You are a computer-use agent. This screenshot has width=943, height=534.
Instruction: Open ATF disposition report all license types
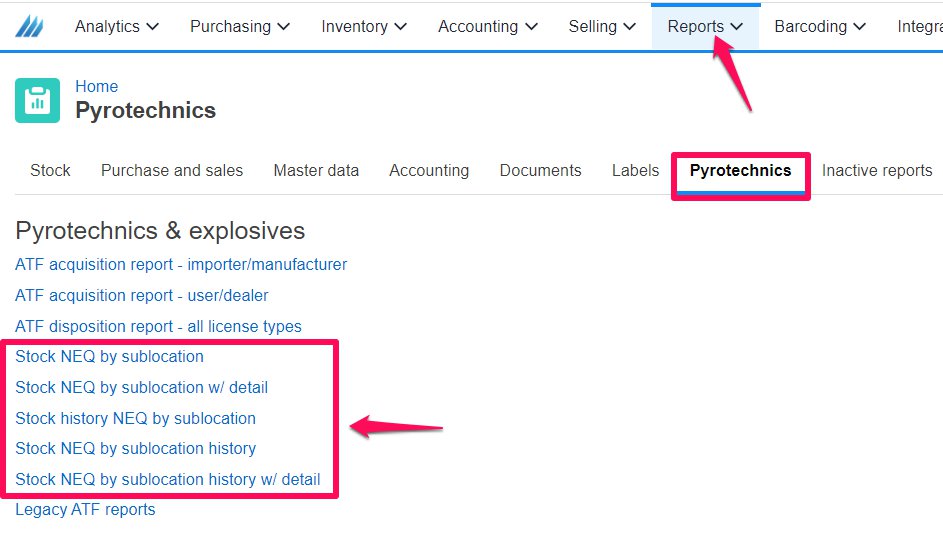coord(158,326)
